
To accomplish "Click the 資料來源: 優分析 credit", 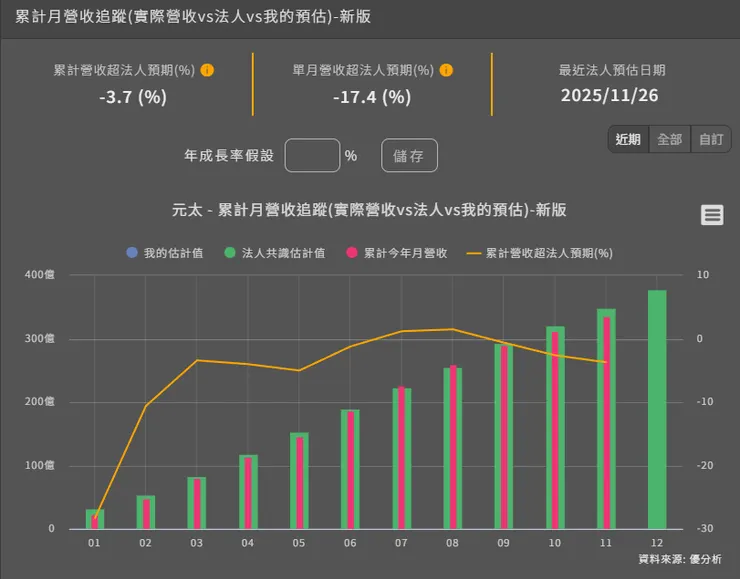I will click(680, 559).
